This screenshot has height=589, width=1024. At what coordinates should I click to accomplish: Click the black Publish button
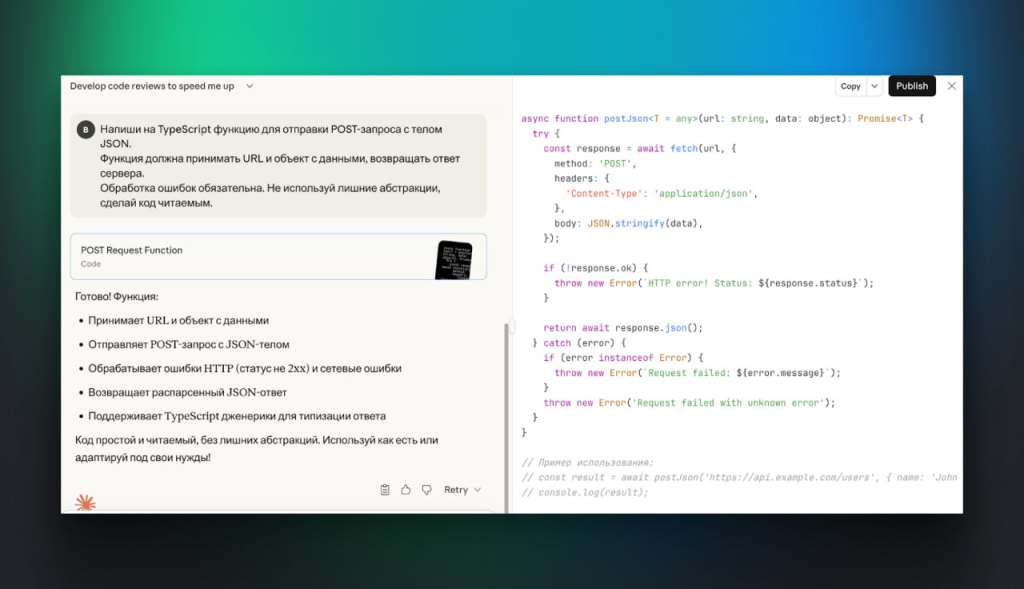coord(911,86)
